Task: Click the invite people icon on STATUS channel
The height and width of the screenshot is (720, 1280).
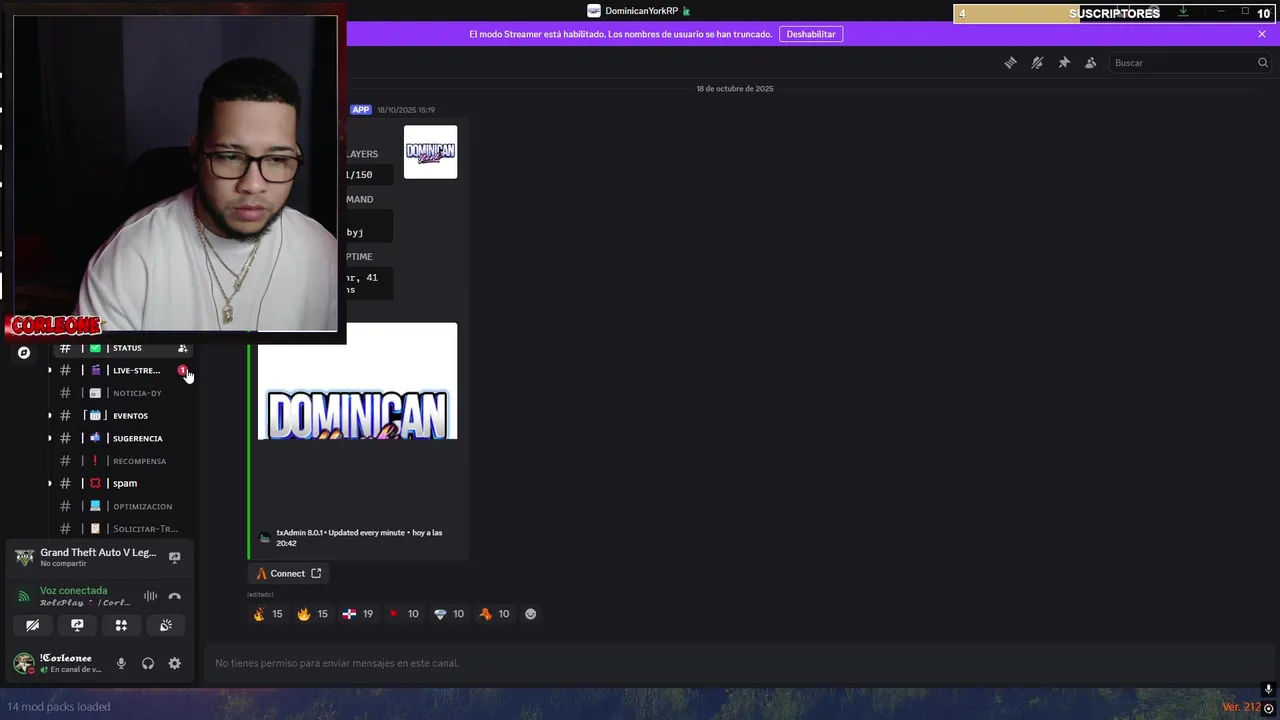Action: pyautogui.click(x=183, y=348)
